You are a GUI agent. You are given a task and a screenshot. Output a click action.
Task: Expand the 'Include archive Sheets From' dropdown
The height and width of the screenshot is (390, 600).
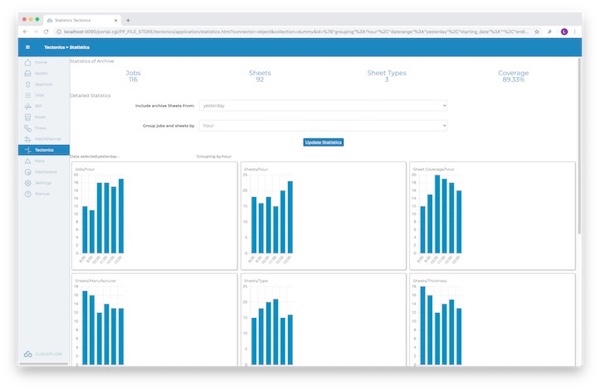tap(323, 106)
